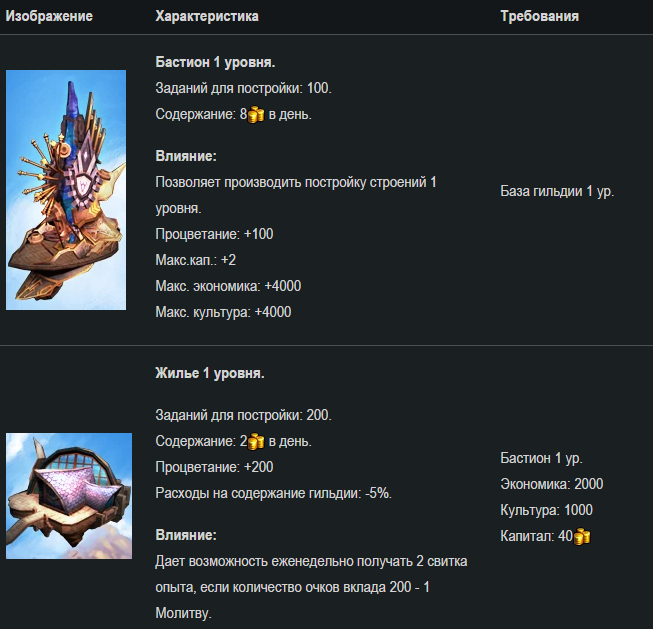653x629 pixels.
Task: Click the Жилье 1 уровня title
Action: [x=210, y=373]
